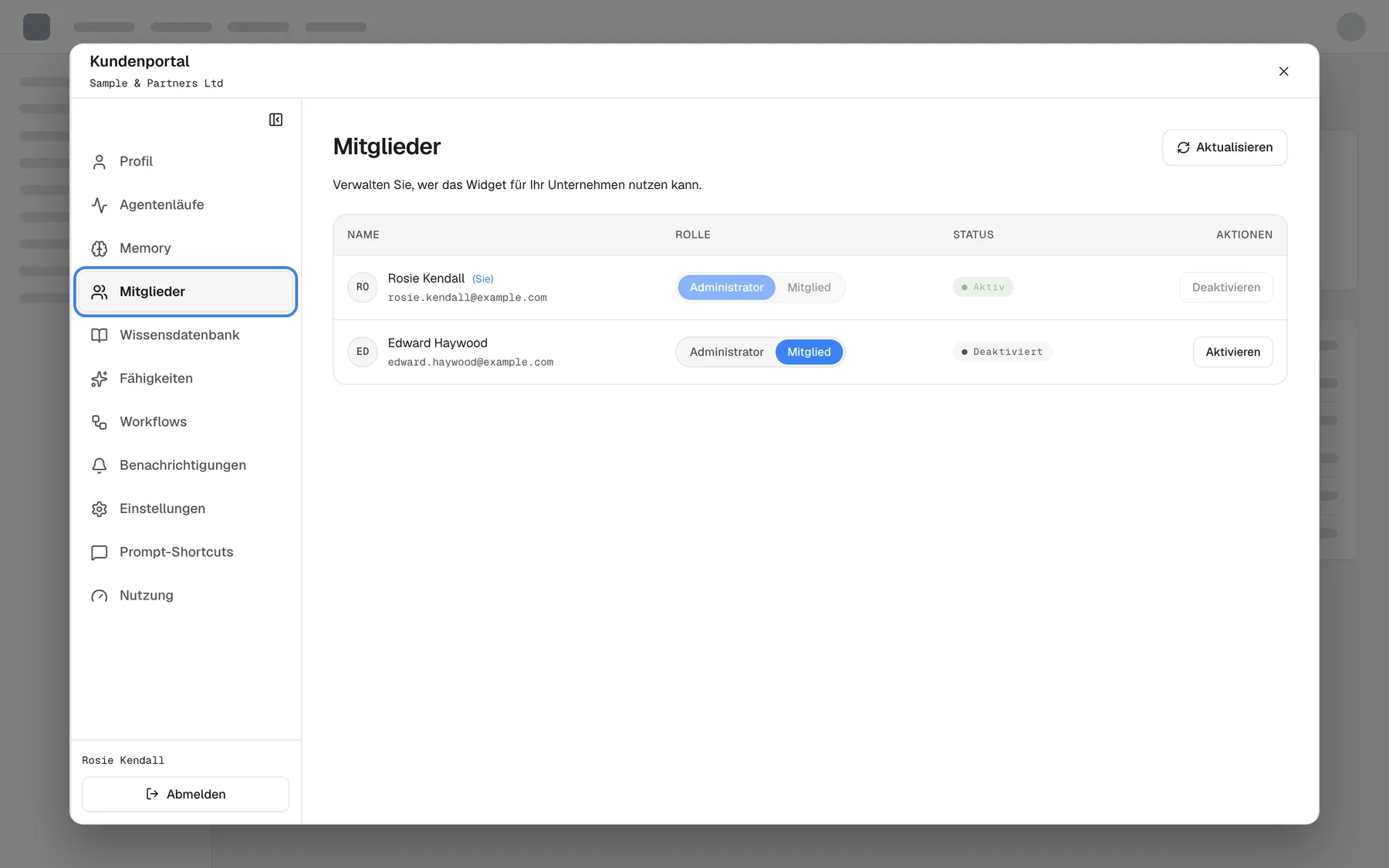This screenshot has height=868, width=1389.
Task: Click the Einstellungen gear icon
Action: pos(100,509)
